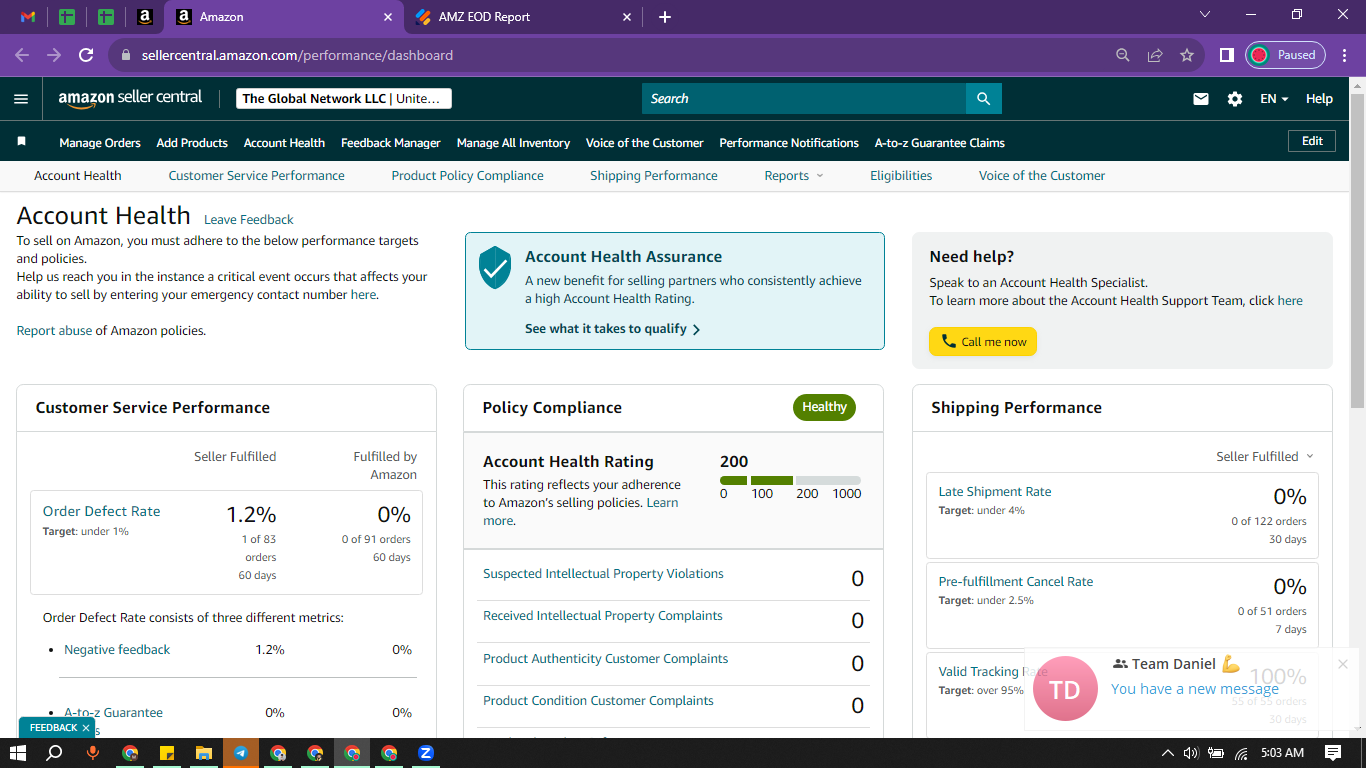
Task: Reload the page with the refresh icon
Action: click(x=86, y=55)
